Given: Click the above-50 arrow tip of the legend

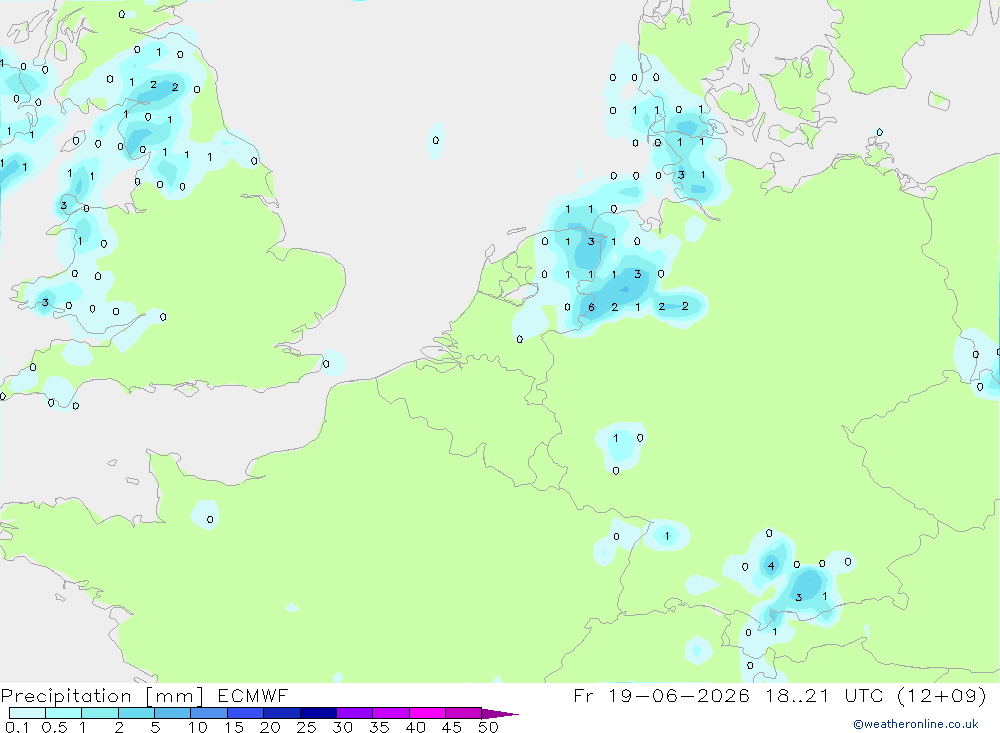Looking at the screenshot, I should pos(500,713).
